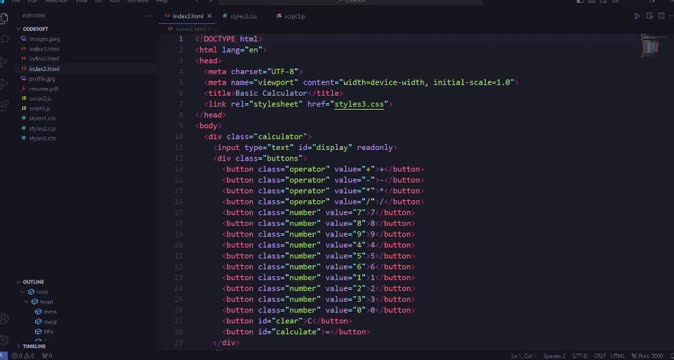Run the file with the play icon

pos(637,16)
